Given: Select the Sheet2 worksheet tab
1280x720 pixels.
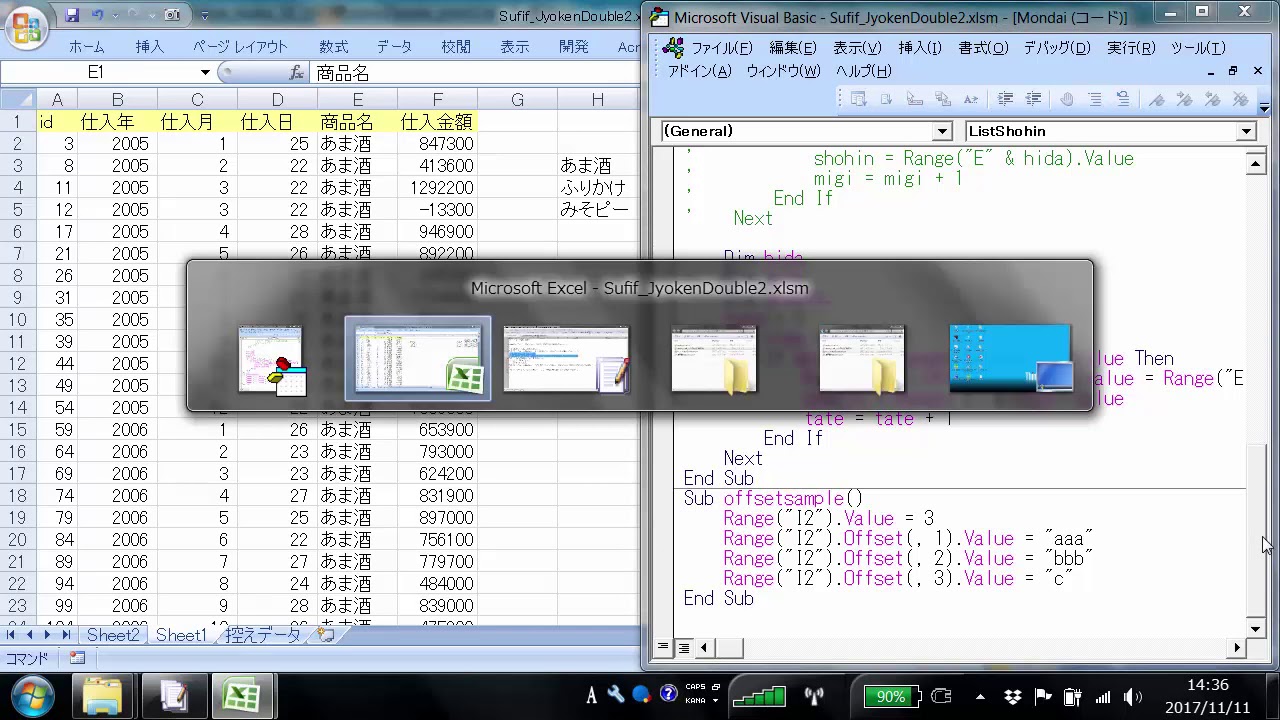Looking at the screenshot, I should coord(112,635).
